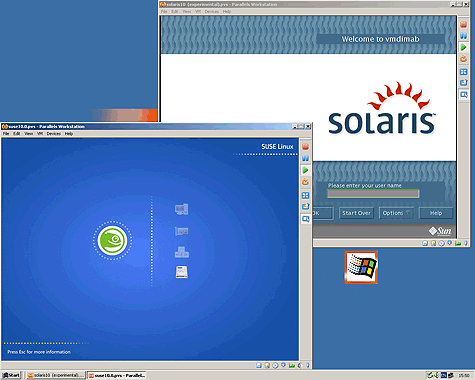The height and width of the screenshot is (380, 475).
Task: Open the Options dropdown on Solaris login
Action: 396,213
